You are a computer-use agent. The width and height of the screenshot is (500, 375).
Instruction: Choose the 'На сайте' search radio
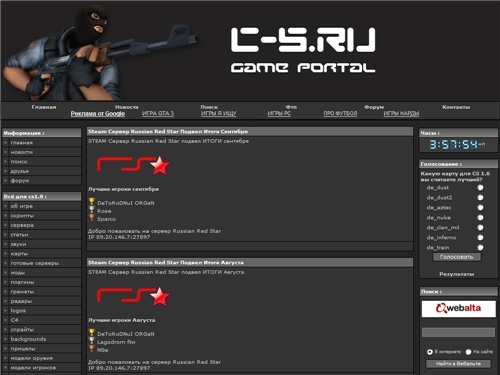coord(468,352)
